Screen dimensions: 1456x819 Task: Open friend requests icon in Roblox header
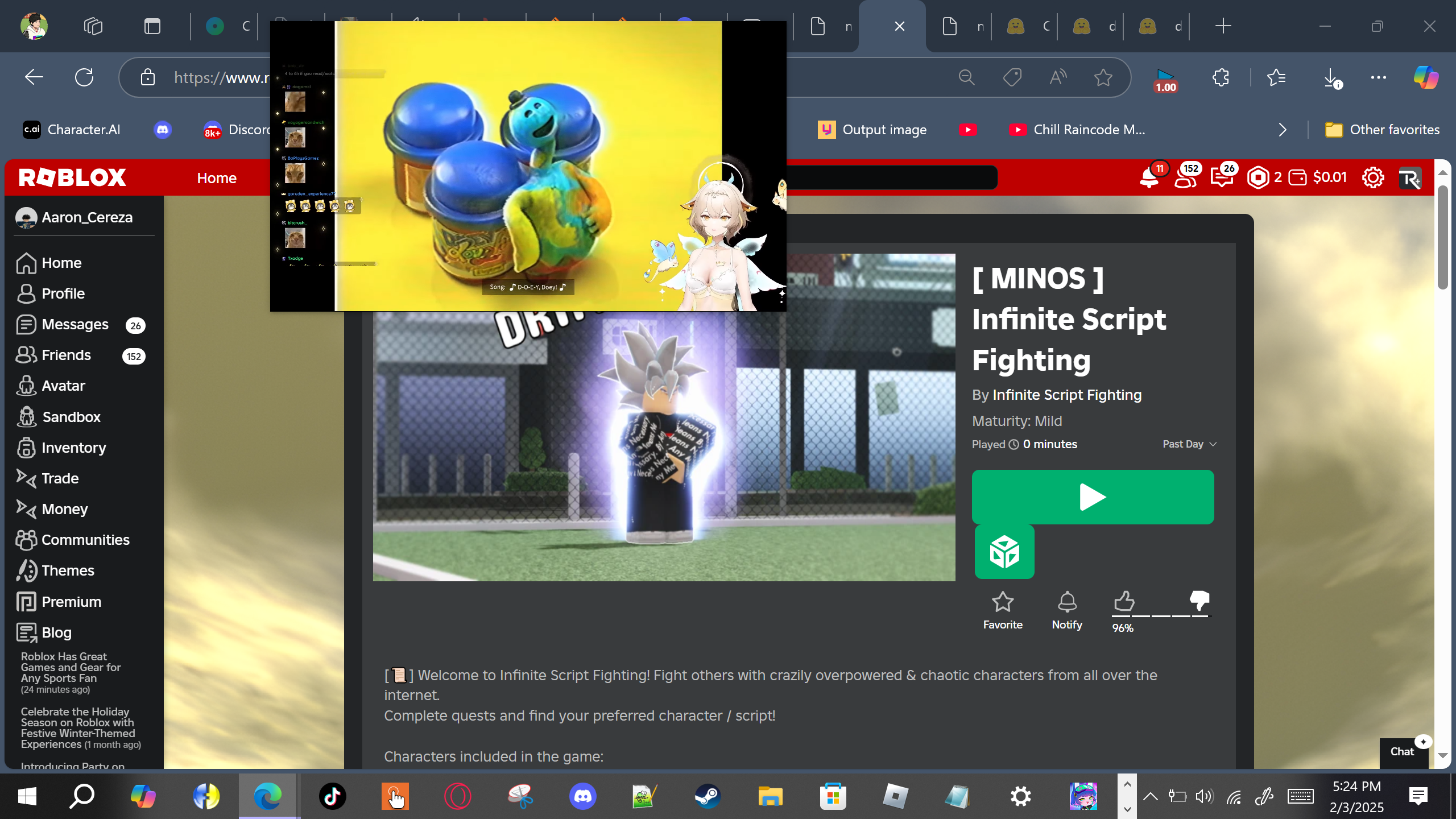click(1186, 178)
